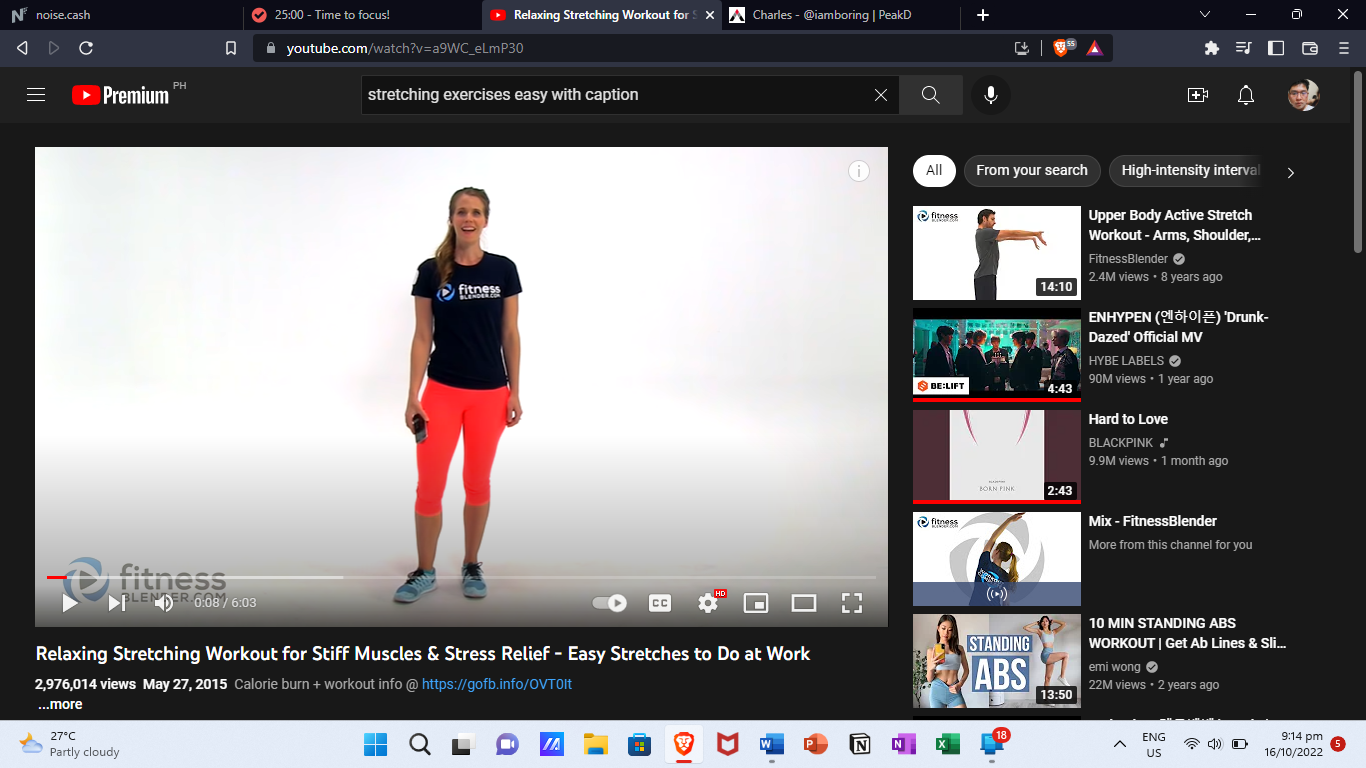Open the Create video menu
The height and width of the screenshot is (768, 1366).
click(1198, 95)
